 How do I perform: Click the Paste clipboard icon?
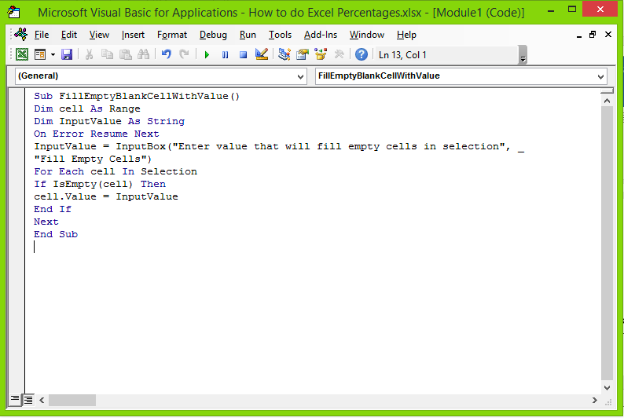pos(126,54)
